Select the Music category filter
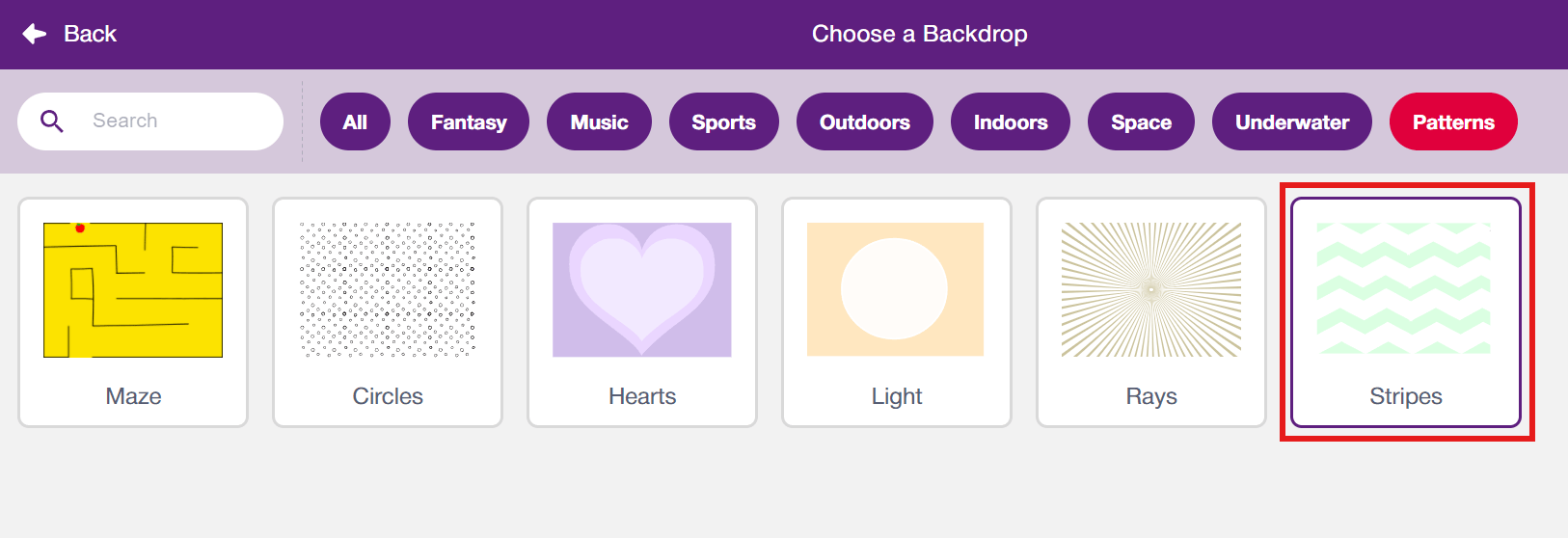Viewport: 1568px width, 538px height. tap(599, 122)
